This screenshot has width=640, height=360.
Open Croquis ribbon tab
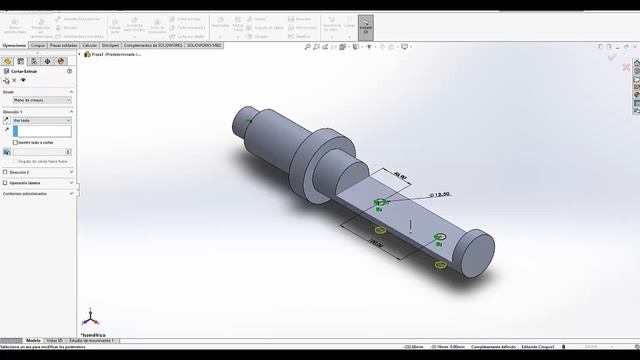point(38,45)
